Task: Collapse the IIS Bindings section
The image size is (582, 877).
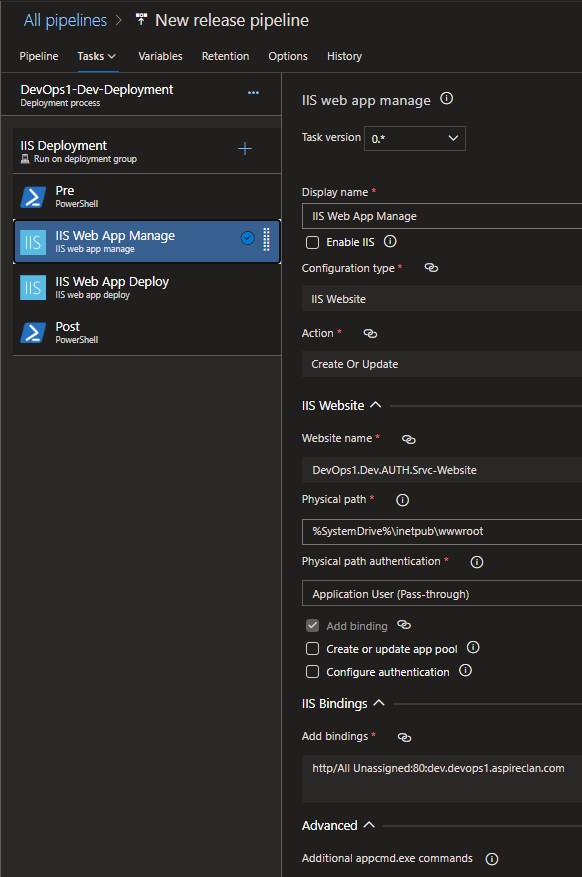Action: point(379,702)
